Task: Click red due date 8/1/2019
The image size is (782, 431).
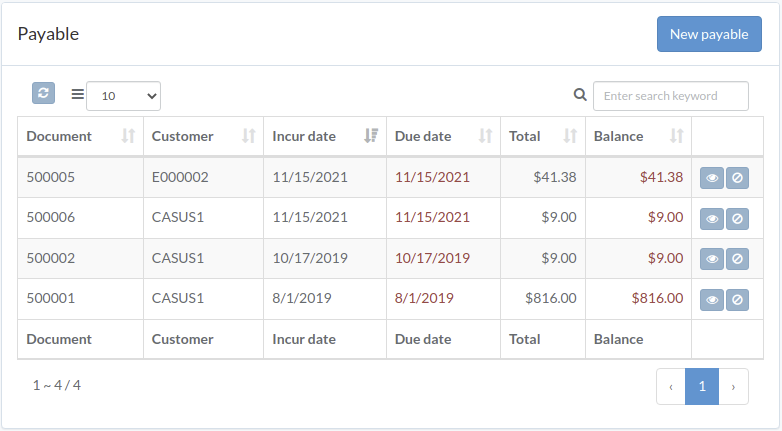Action: pyautogui.click(x=424, y=298)
